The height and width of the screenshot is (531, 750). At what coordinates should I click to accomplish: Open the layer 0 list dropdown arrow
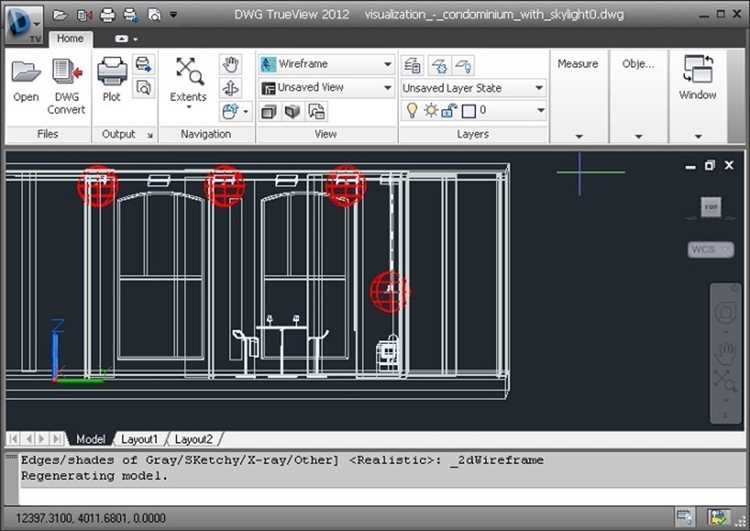(x=541, y=111)
